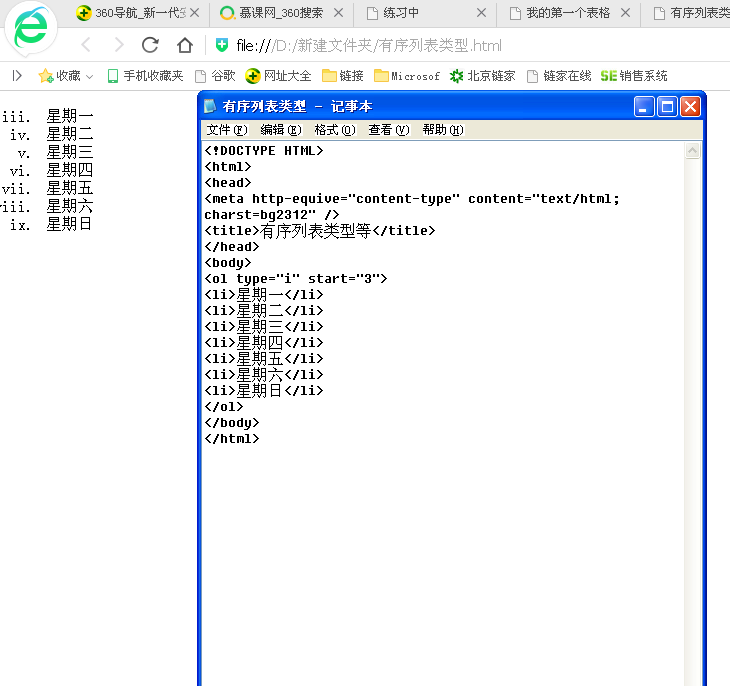
Task: Click the Notepad title bar icon
Action: point(210,106)
